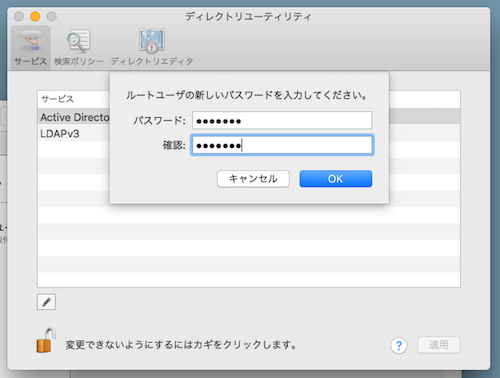Click the yellow minimize window button
The height and width of the screenshot is (378, 500).
pyautogui.click(x=35, y=16)
